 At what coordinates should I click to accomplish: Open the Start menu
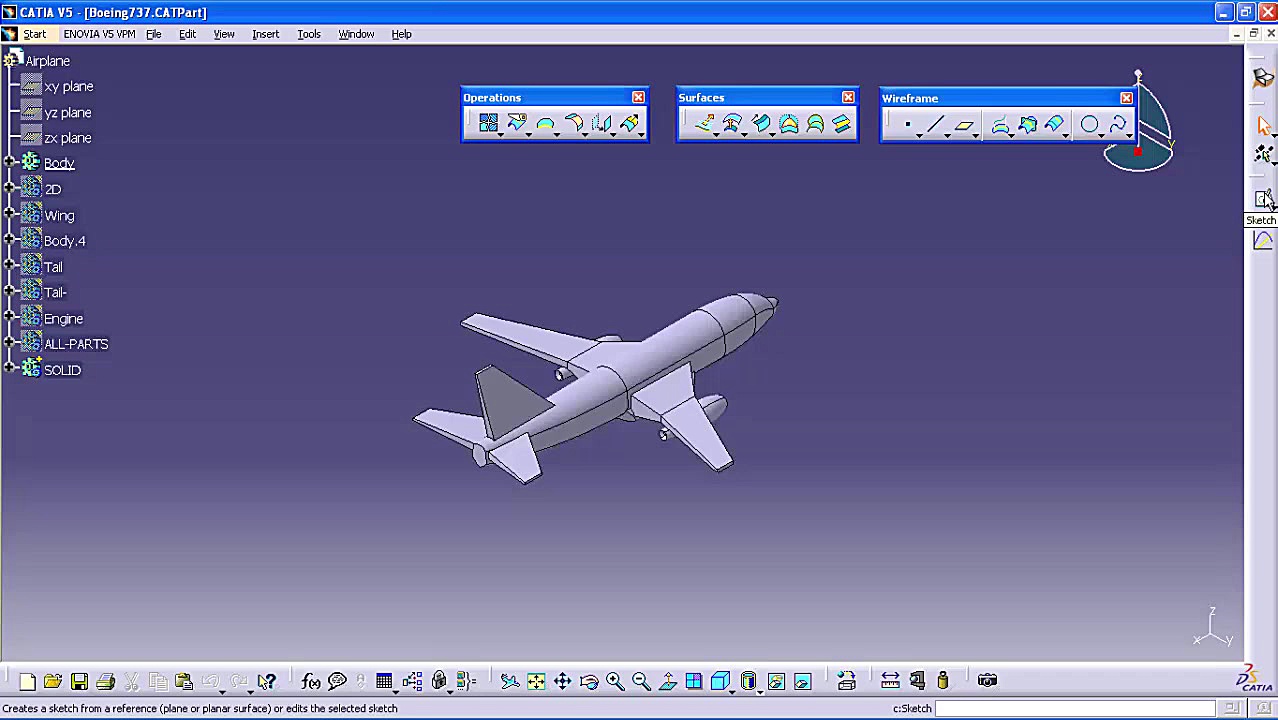pos(34,34)
